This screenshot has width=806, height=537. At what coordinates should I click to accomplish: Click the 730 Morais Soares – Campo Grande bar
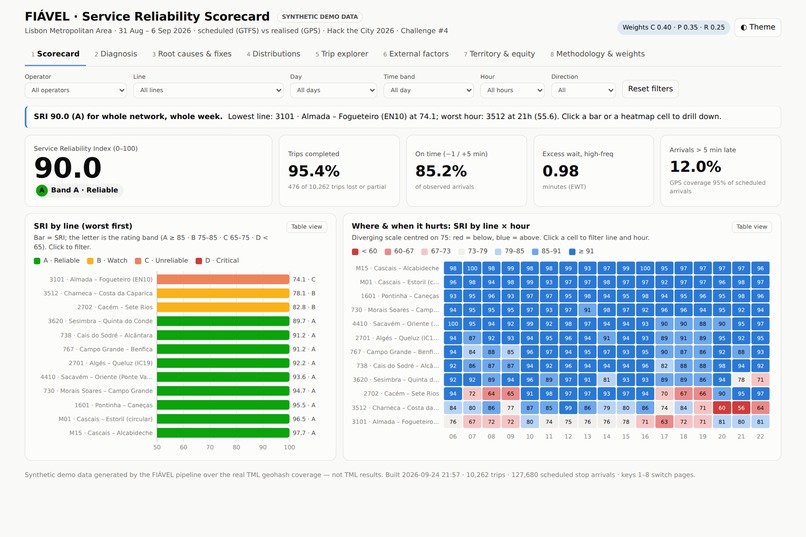pos(223,391)
